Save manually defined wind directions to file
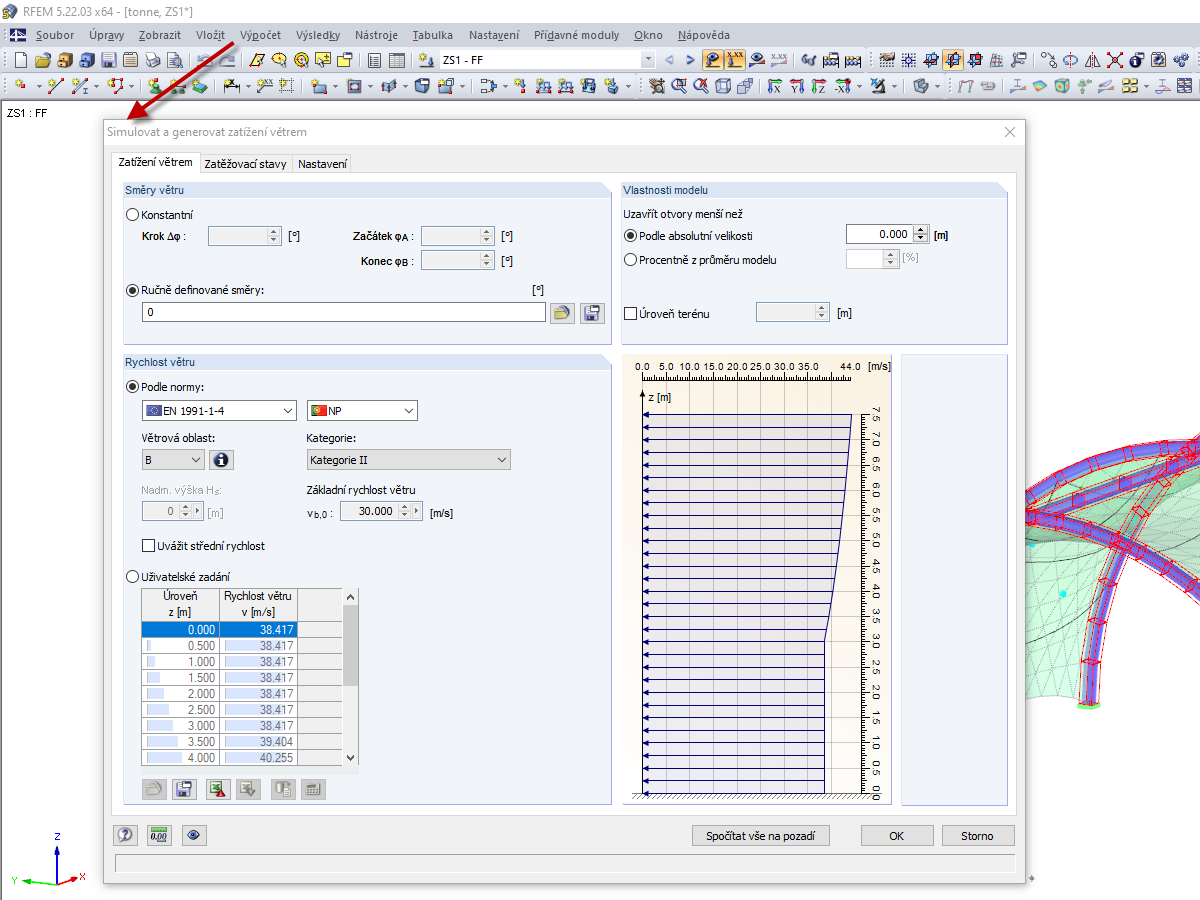The width and height of the screenshot is (1200, 900). pyautogui.click(x=591, y=312)
